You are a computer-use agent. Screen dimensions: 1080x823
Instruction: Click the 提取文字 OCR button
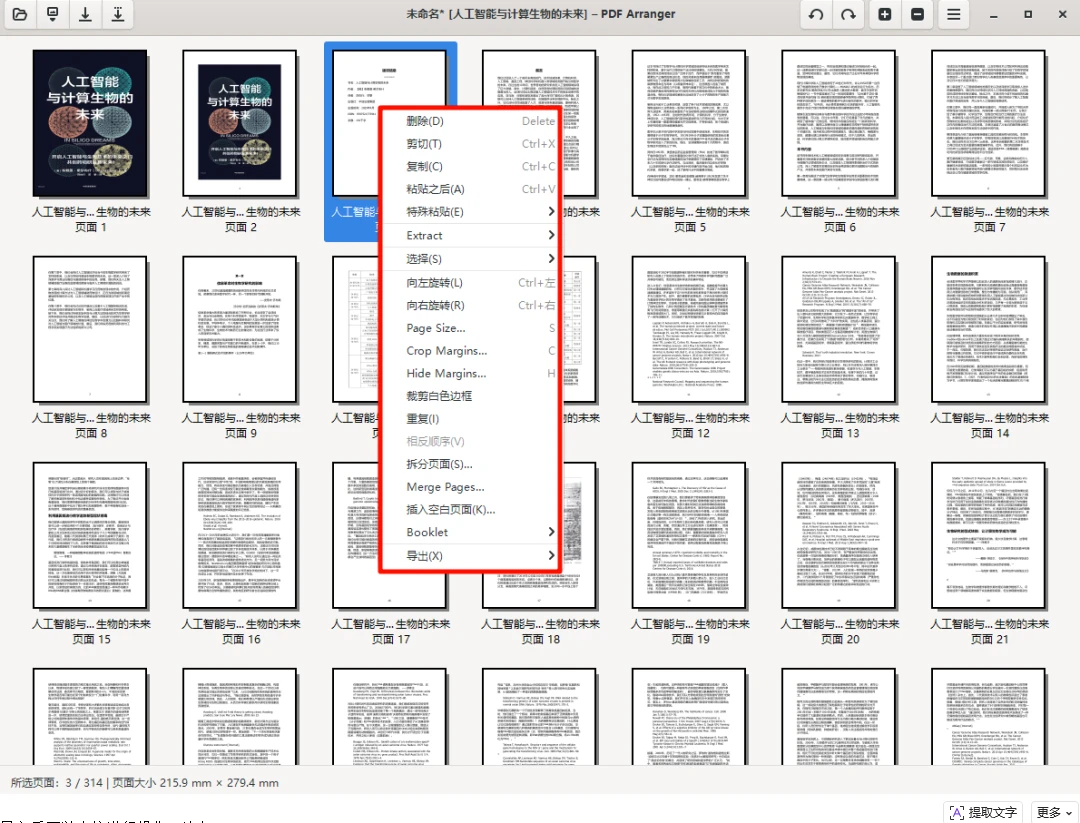pos(982,812)
